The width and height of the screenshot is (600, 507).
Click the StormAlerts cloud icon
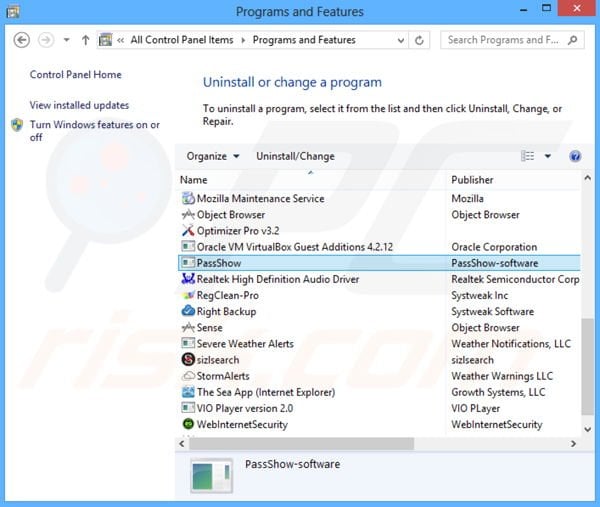[x=188, y=376]
